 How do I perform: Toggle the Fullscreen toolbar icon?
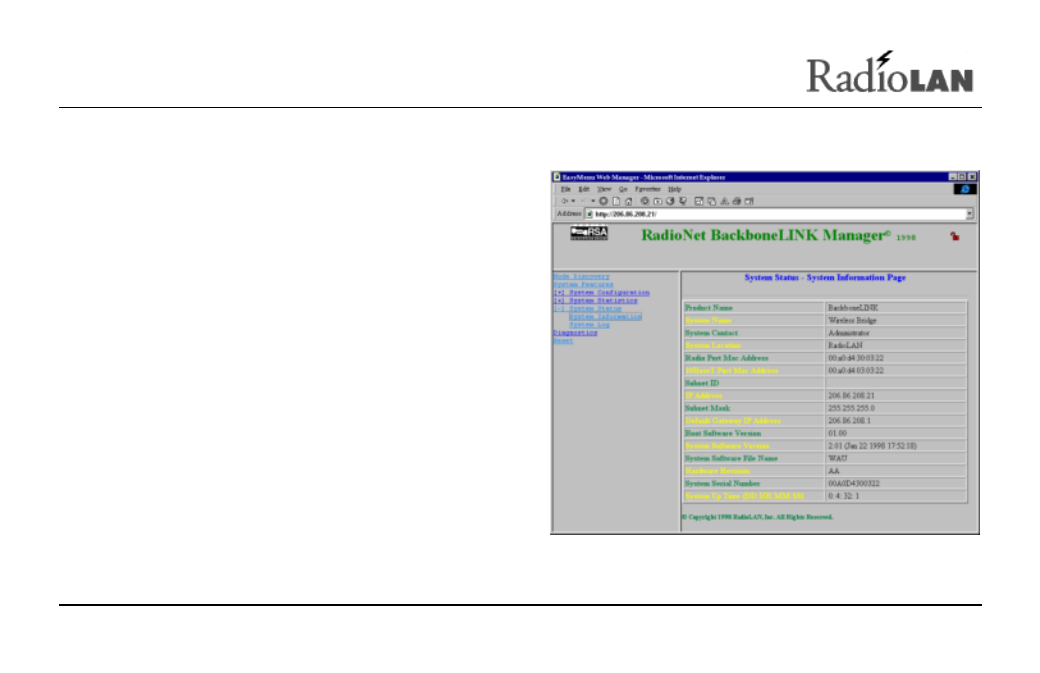click(x=699, y=201)
